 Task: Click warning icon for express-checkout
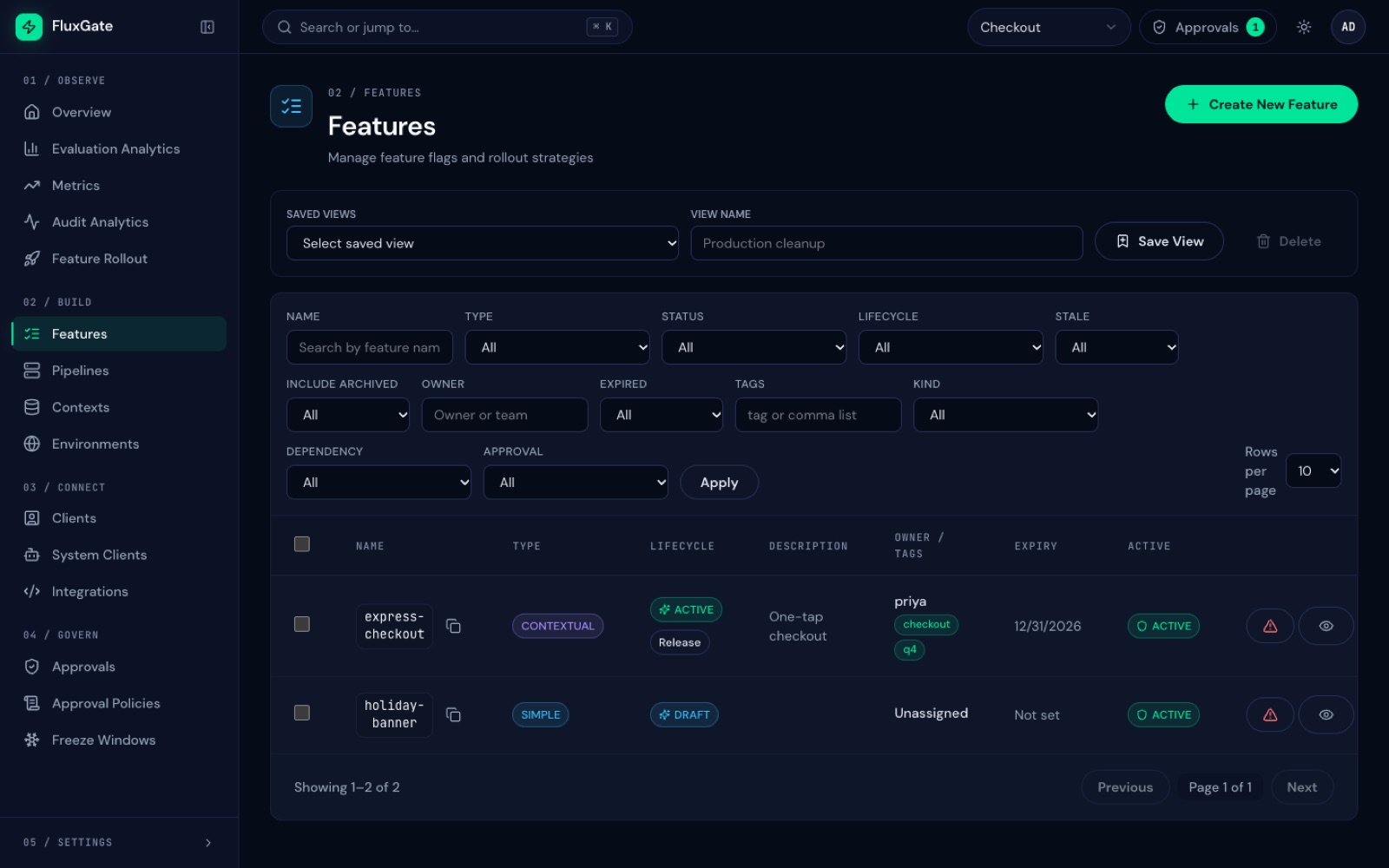click(1270, 626)
